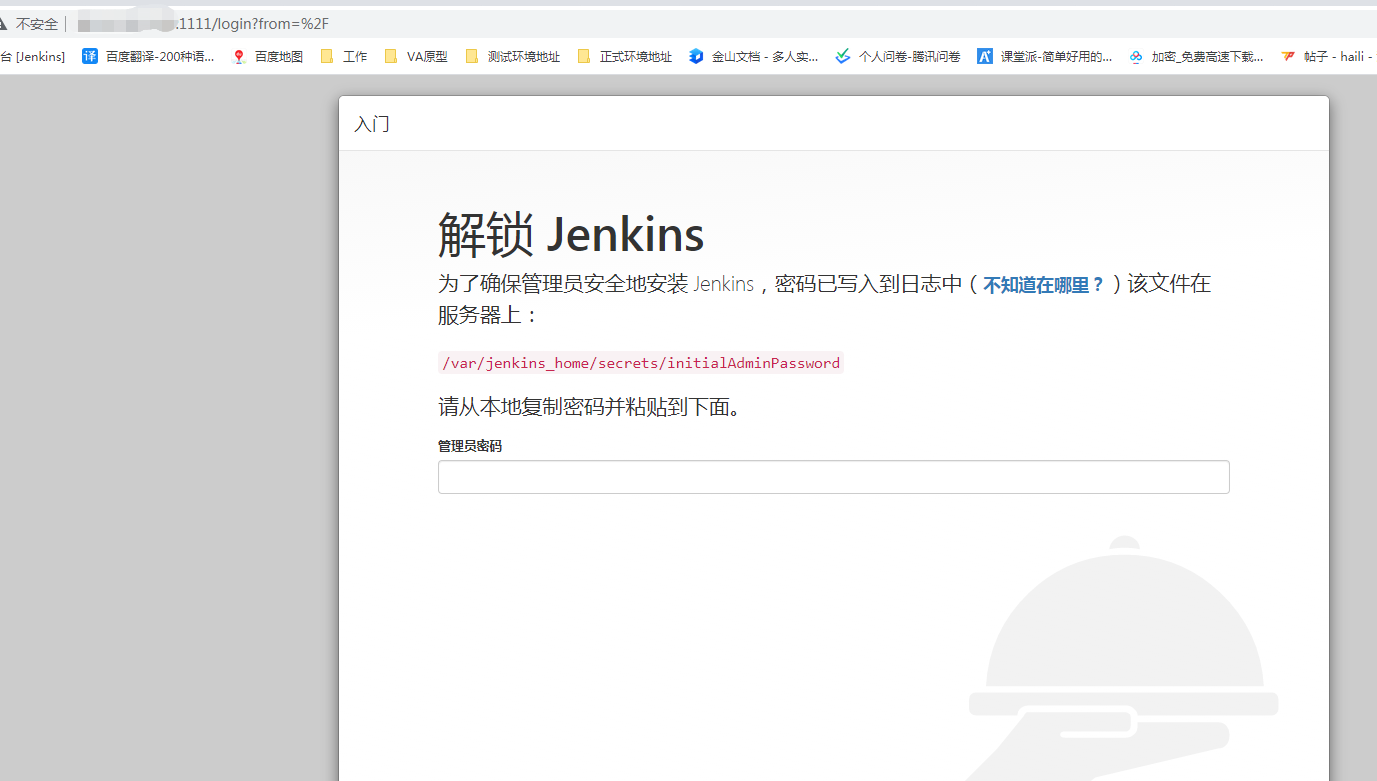Open the 工作 bookmark folder
The height and width of the screenshot is (781, 1377).
tap(344, 57)
